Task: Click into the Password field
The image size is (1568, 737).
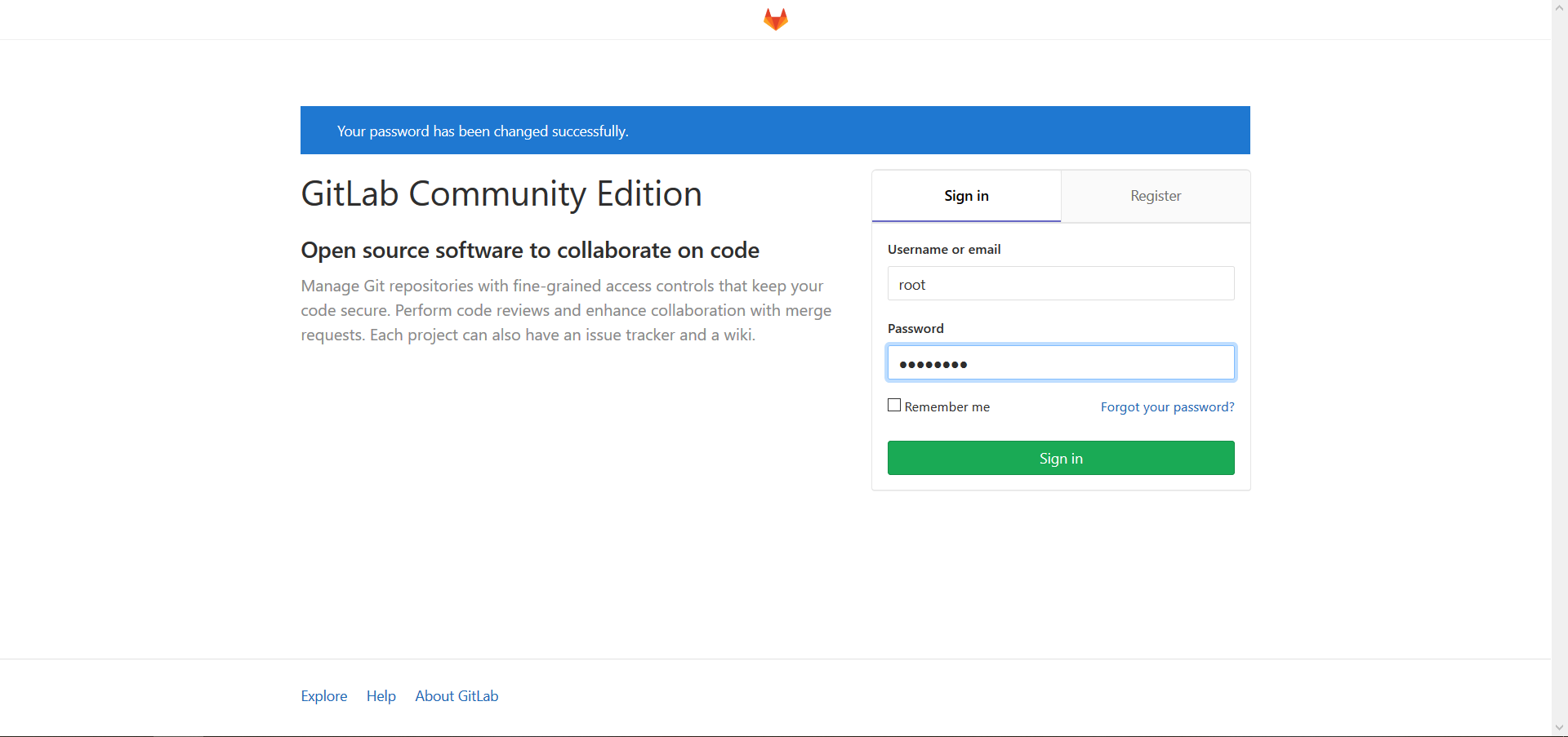Action: coord(1061,362)
